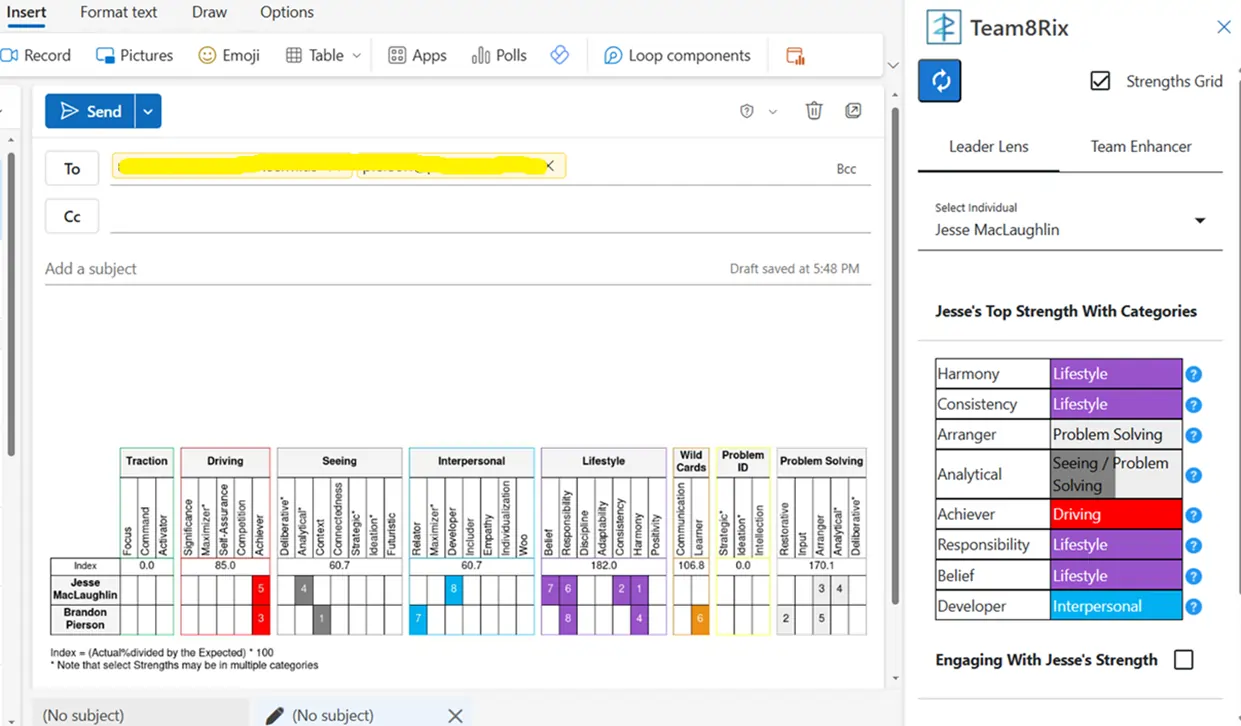The image size is (1241, 726).
Task: Click the Record button in the ribbon
Action: [x=36, y=55]
